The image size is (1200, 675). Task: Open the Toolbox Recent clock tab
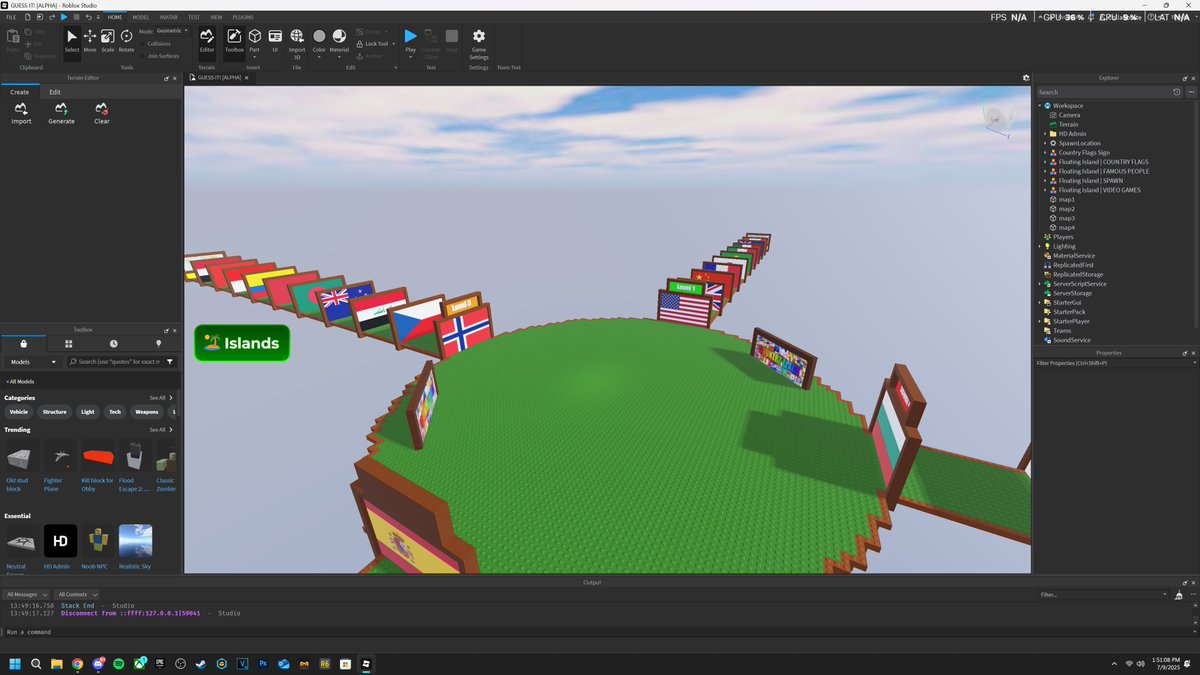pyautogui.click(x=113, y=343)
